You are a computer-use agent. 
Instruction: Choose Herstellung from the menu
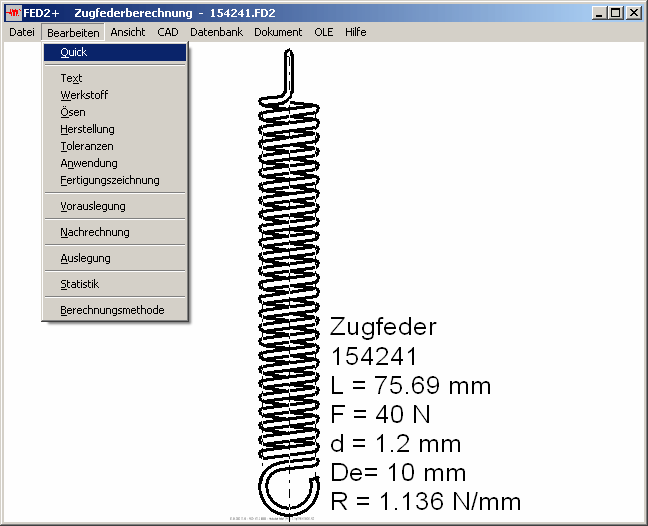tap(87, 129)
